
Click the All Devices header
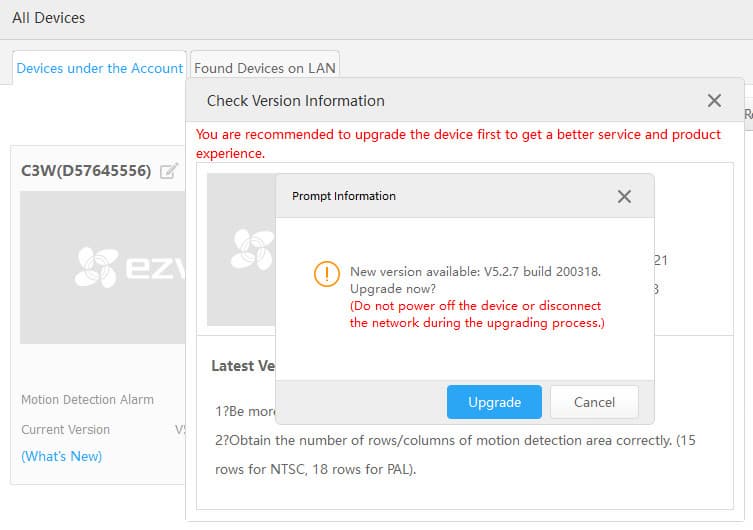point(49,18)
